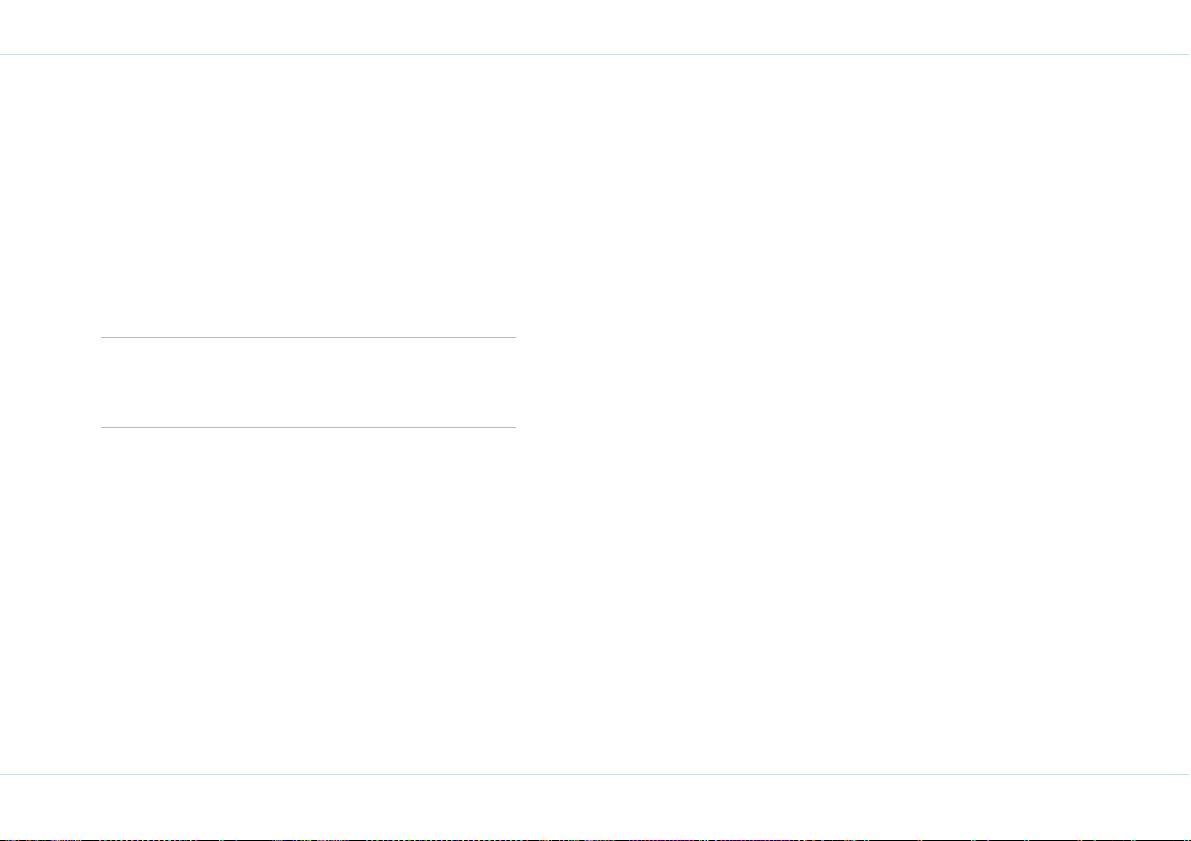Click the left end of the upper gray line

tap(103, 337)
